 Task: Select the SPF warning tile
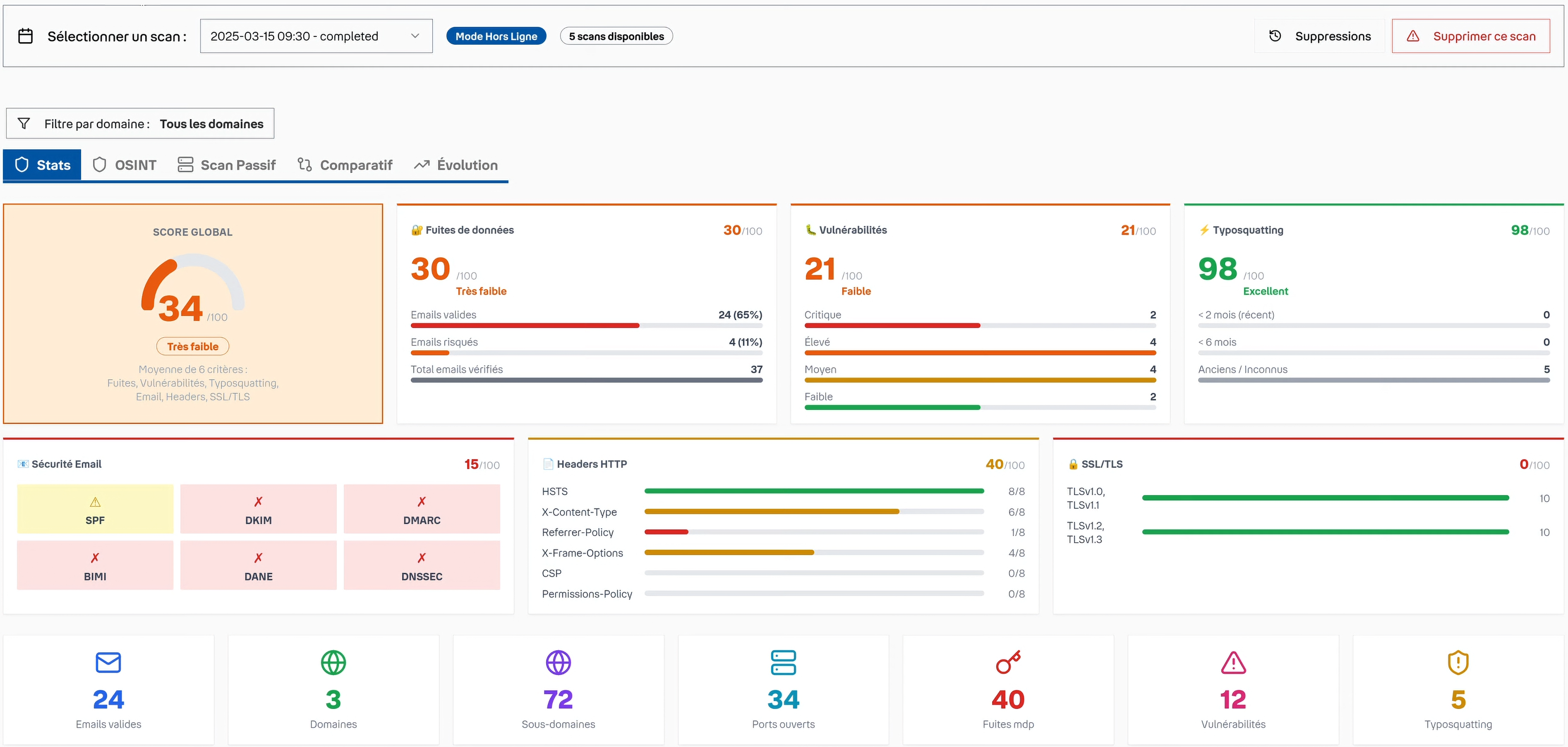pos(95,509)
